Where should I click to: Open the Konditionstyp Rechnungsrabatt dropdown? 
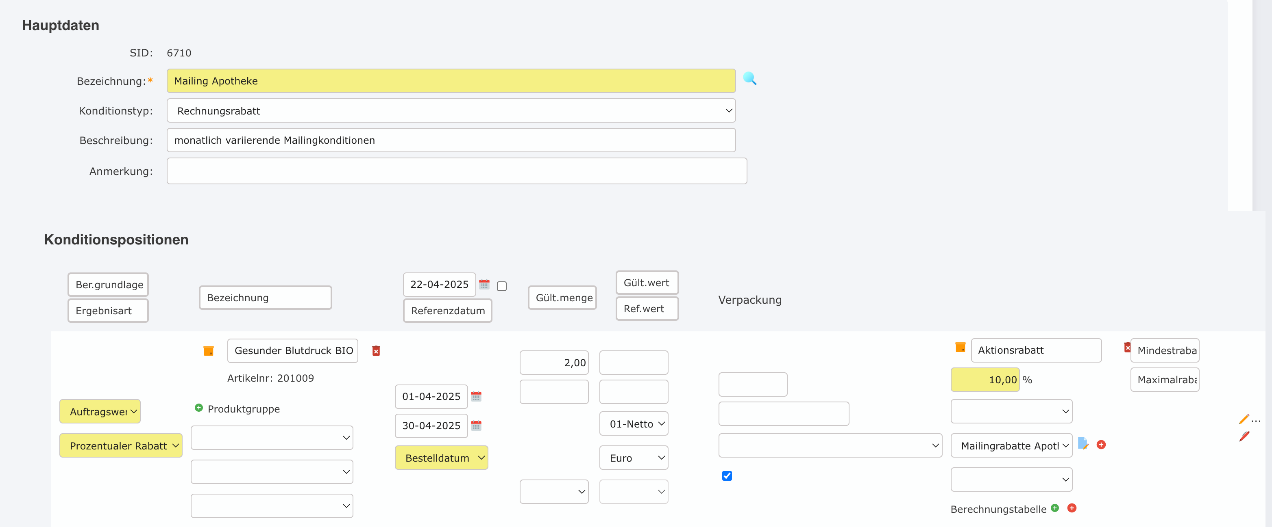(451, 110)
